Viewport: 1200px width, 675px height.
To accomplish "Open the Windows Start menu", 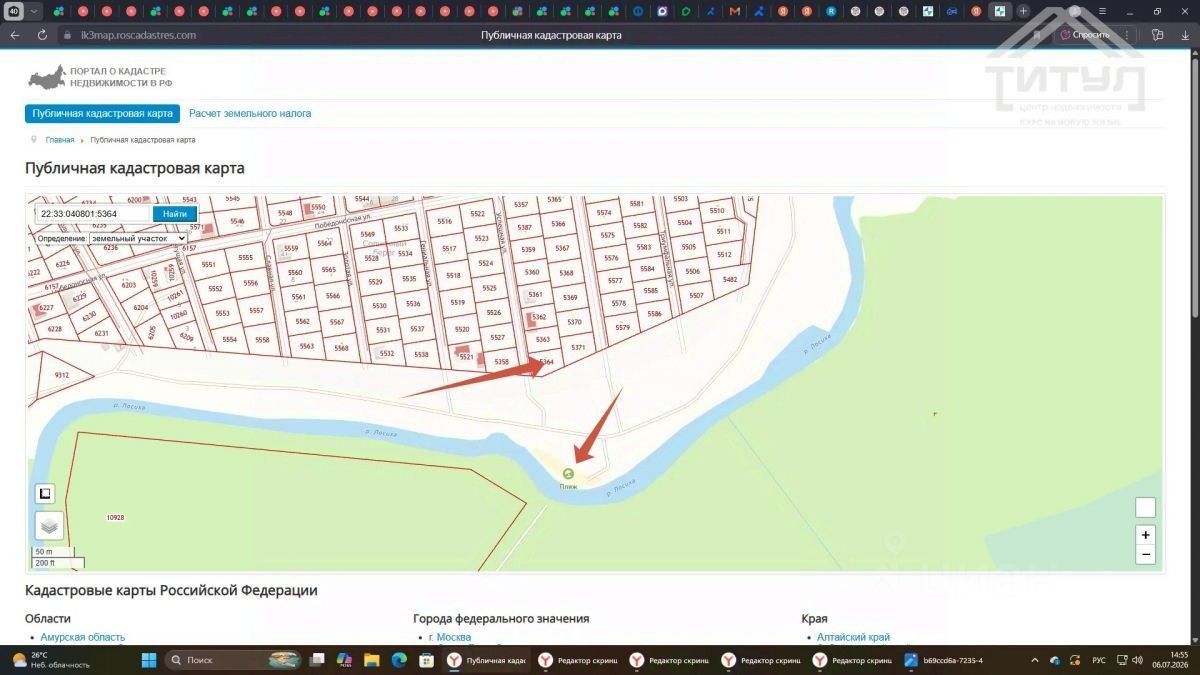I will coord(149,660).
